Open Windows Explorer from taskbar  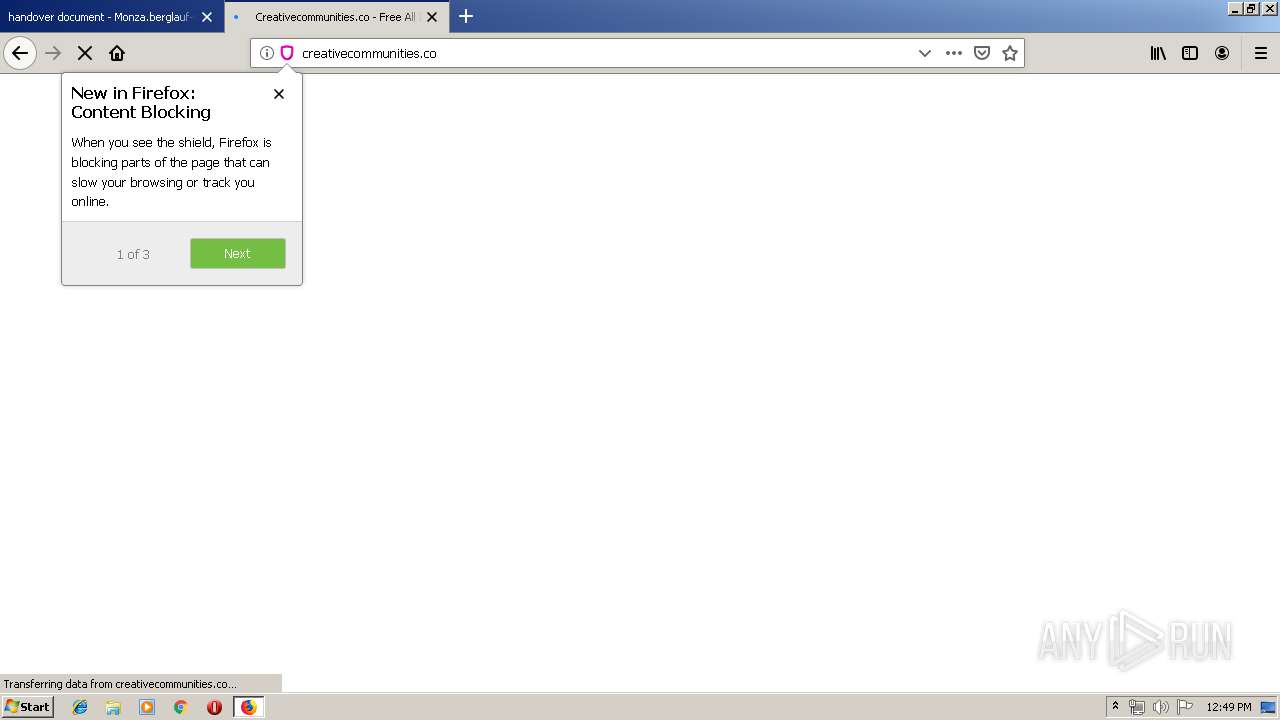(113, 707)
